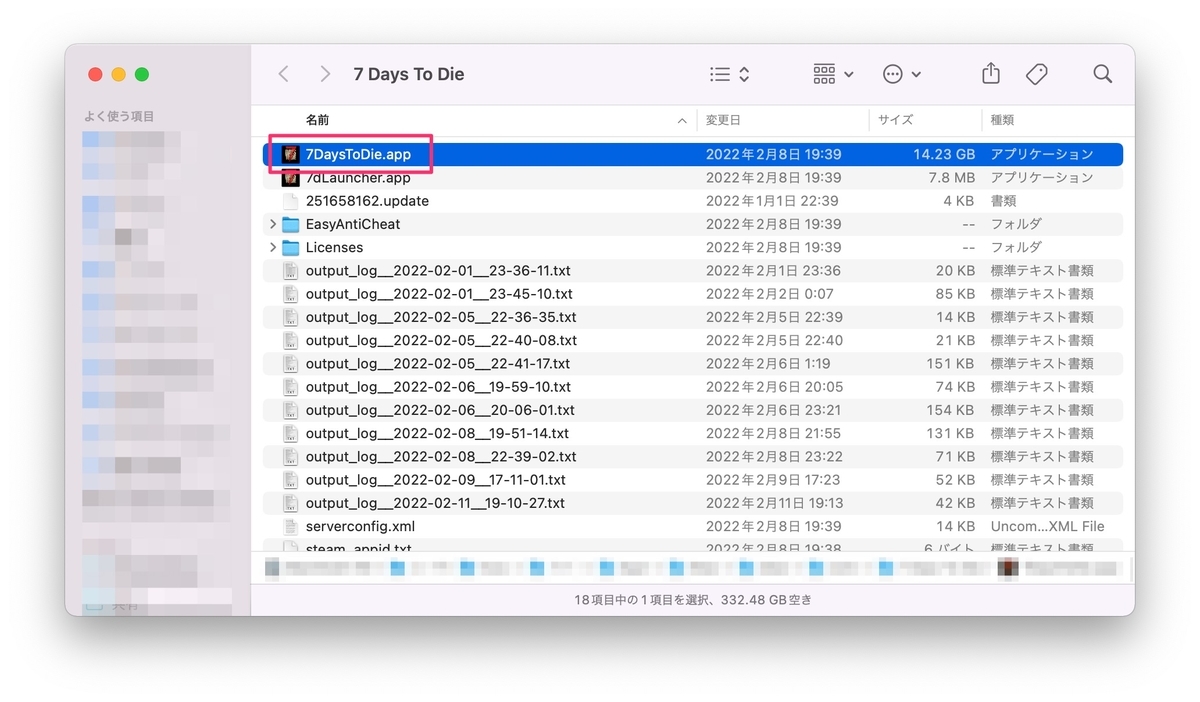Click the 7dLauncher.app file name

[x=358, y=178]
